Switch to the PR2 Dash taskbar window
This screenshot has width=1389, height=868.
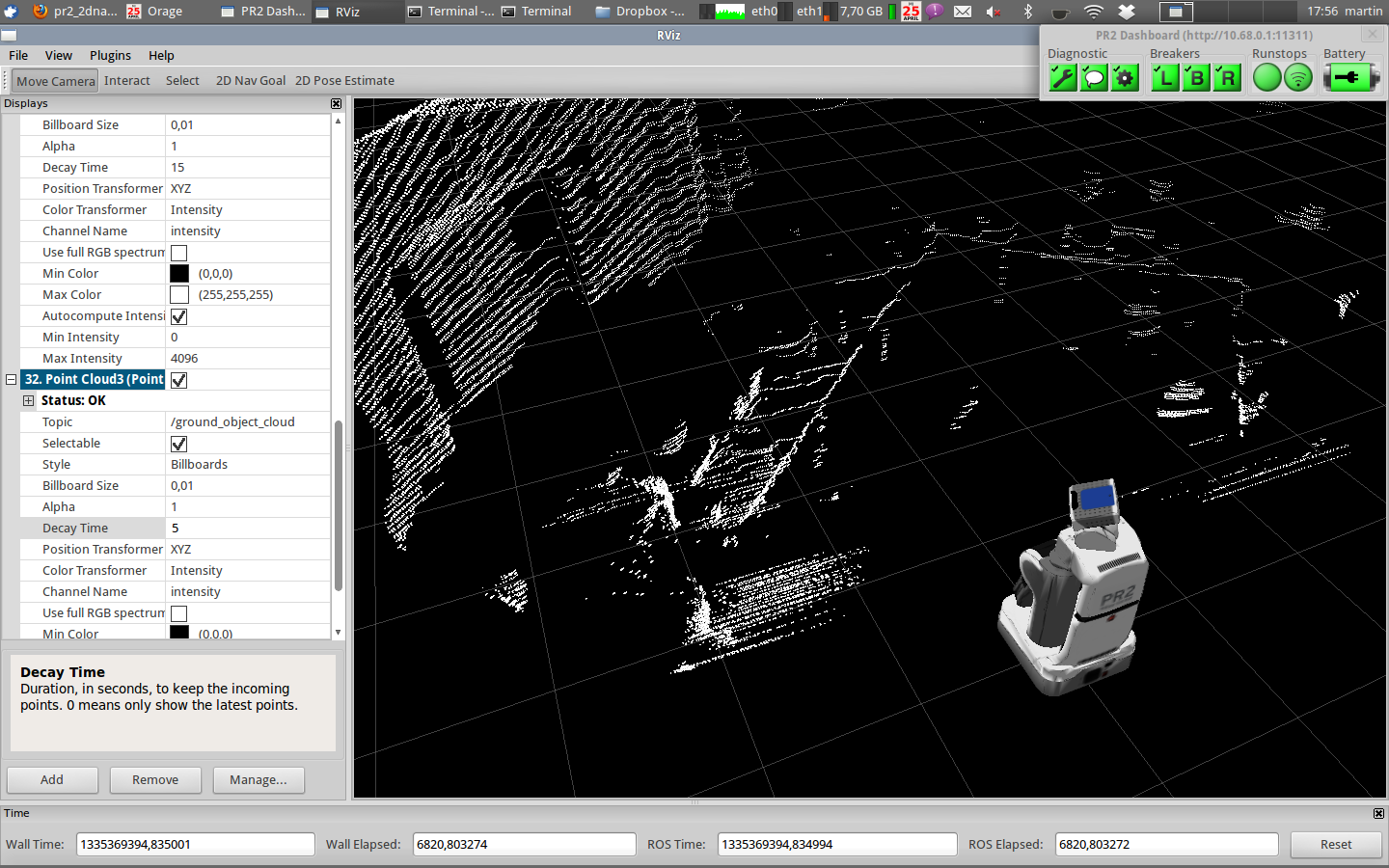tap(262, 12)
